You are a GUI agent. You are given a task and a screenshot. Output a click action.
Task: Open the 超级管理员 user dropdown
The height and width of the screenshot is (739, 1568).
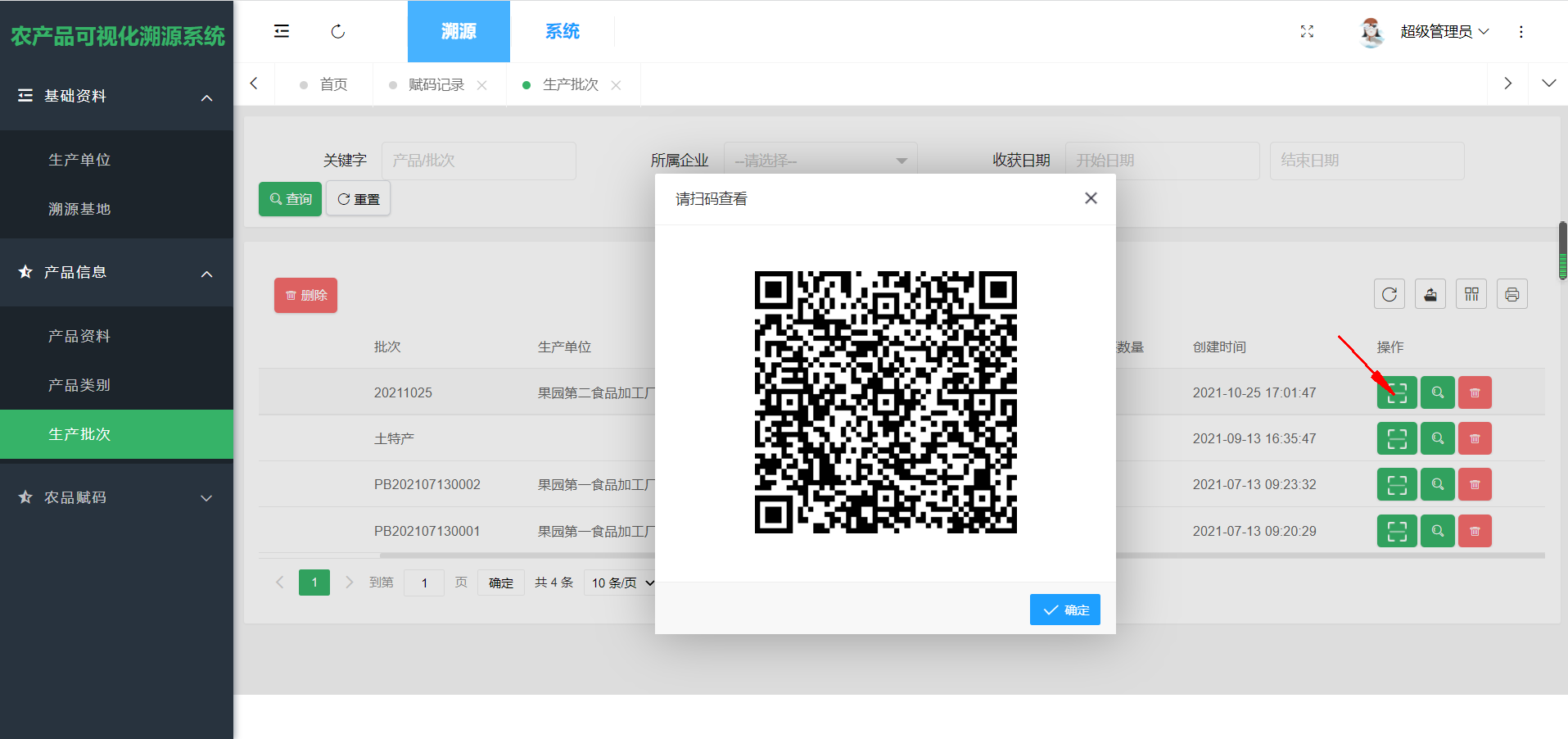point(1444,31)
